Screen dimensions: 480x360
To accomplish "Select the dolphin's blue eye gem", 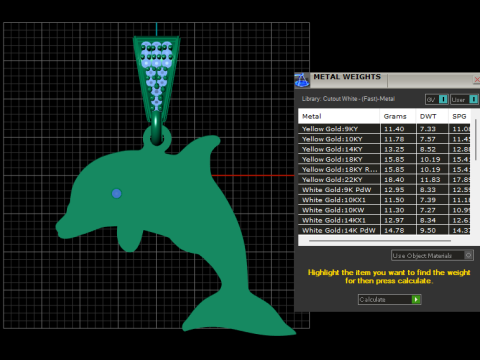I will pos(116,193).
